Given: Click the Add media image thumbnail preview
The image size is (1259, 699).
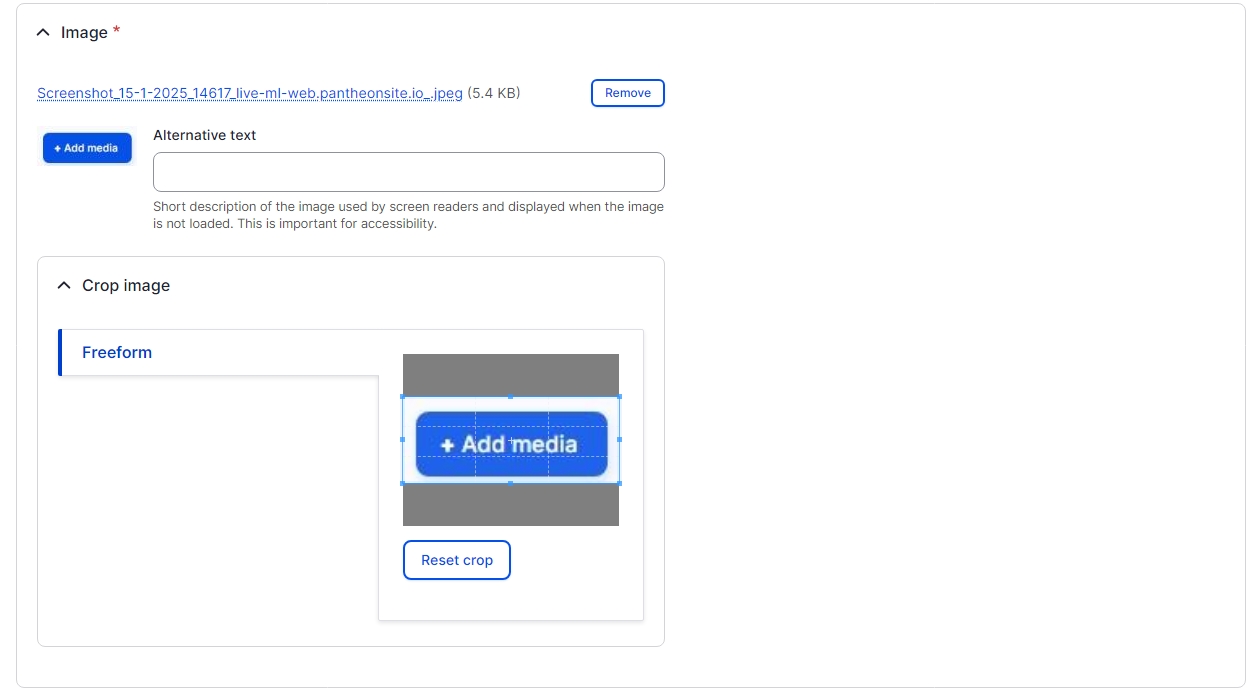Looking at the screenshot, I should 87,148.
